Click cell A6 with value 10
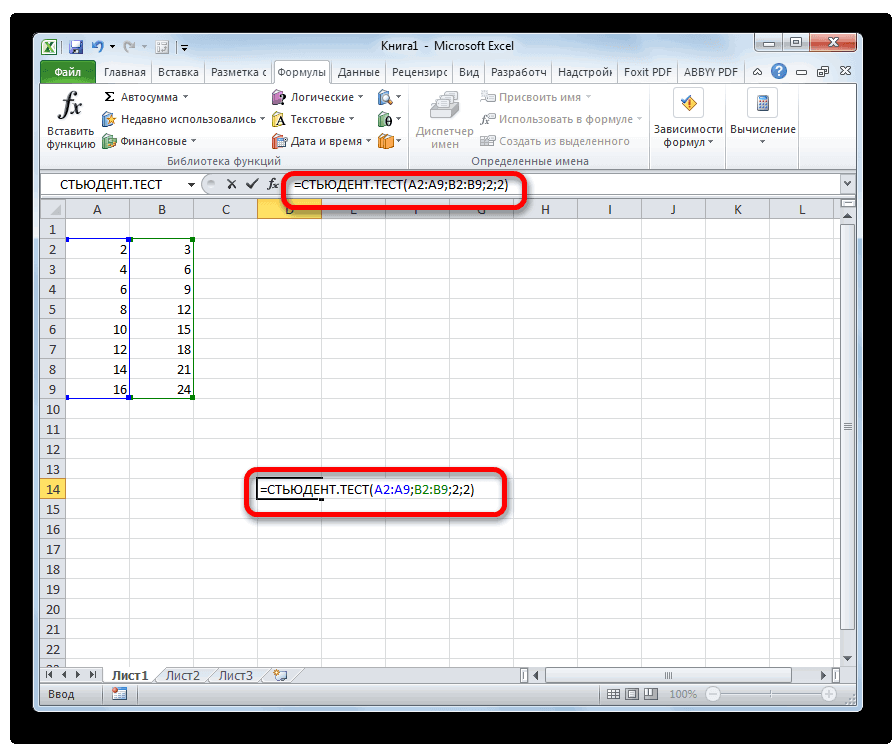The image size is (896, 745). (x=98, y=330)
